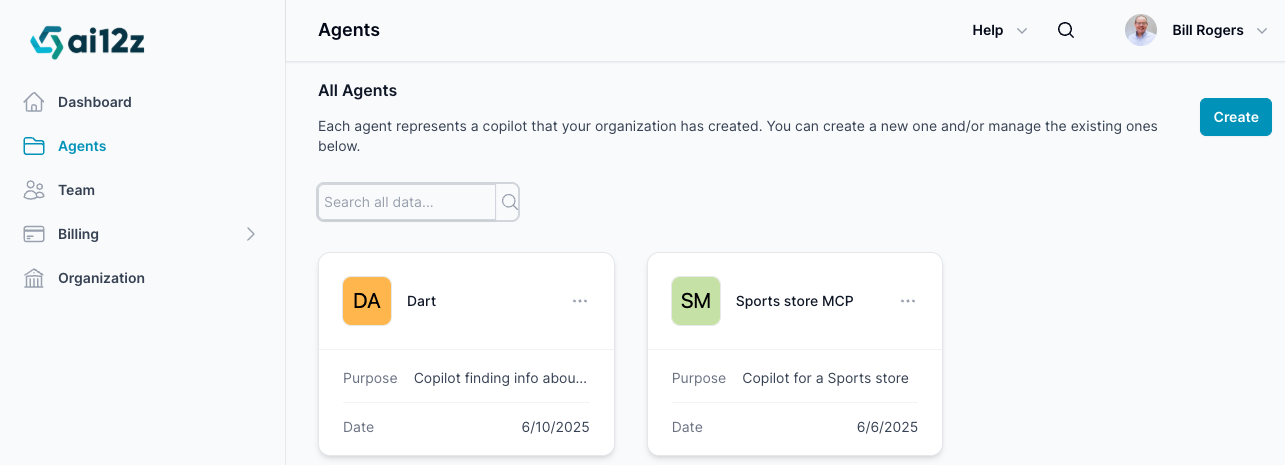Click the header search magnifier icon
1285x465 pixels.
pos(1066,30)
